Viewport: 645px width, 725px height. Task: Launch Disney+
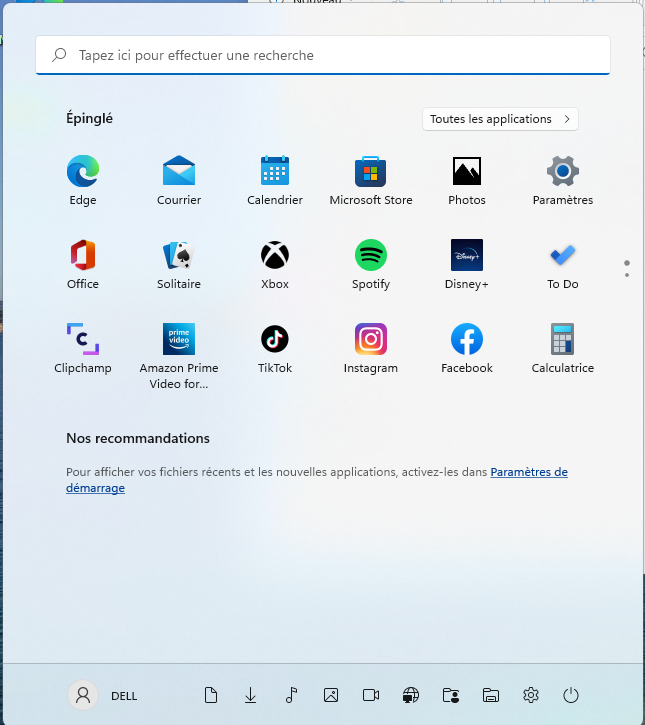pyautogui.click(x=467, y=264)
